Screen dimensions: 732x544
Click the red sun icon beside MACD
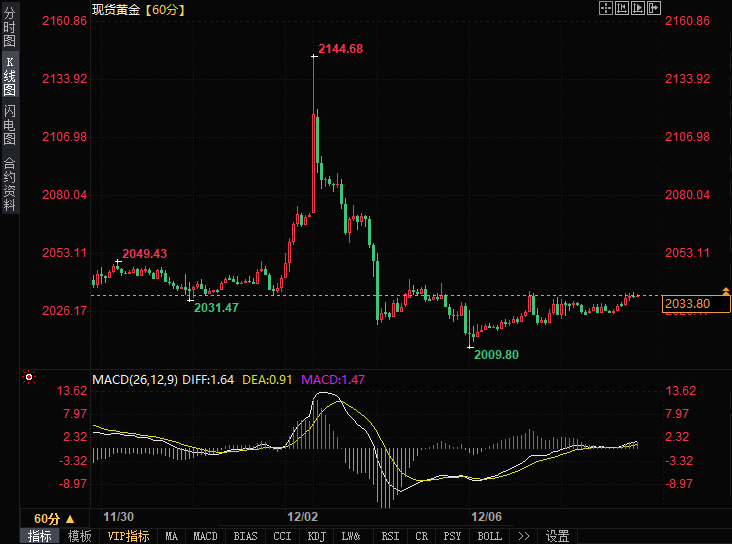[x=29, y=377]
